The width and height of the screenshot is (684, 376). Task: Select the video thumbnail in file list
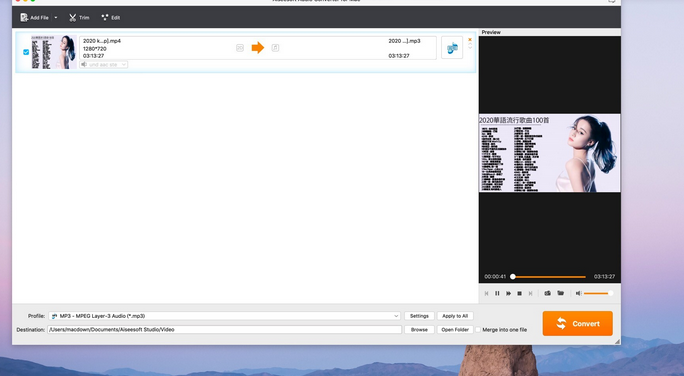(x=54, y=52)
